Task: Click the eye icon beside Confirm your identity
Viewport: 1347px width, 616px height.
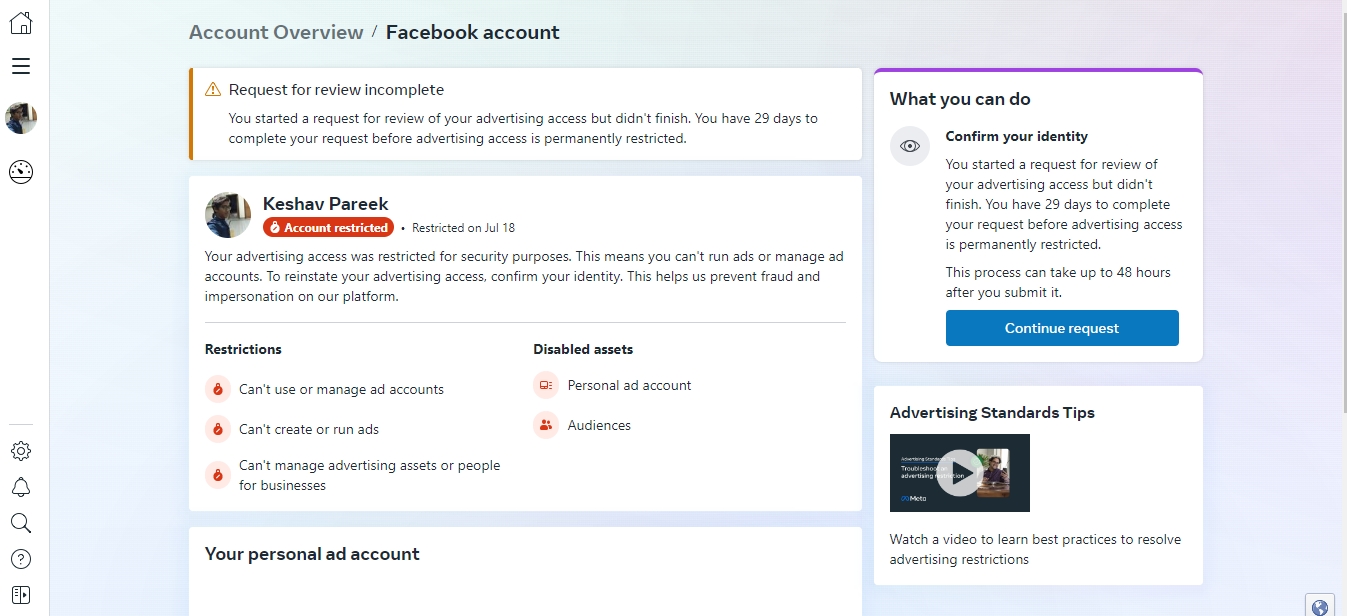Action: (x=910, y=146)
